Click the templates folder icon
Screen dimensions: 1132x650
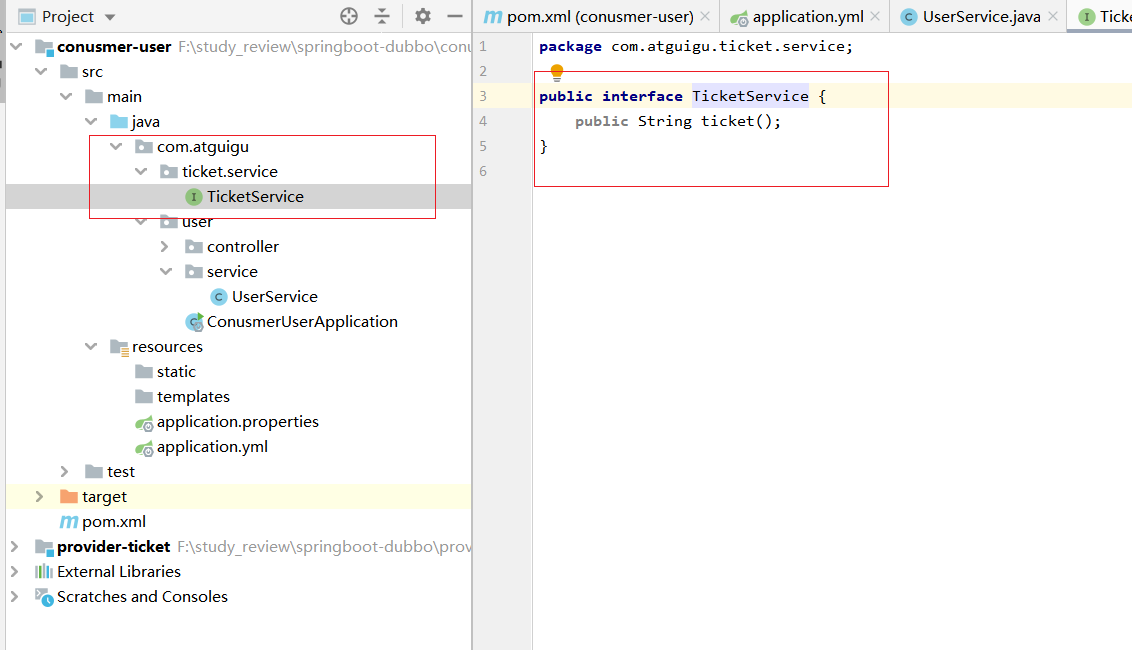[144, 396]
